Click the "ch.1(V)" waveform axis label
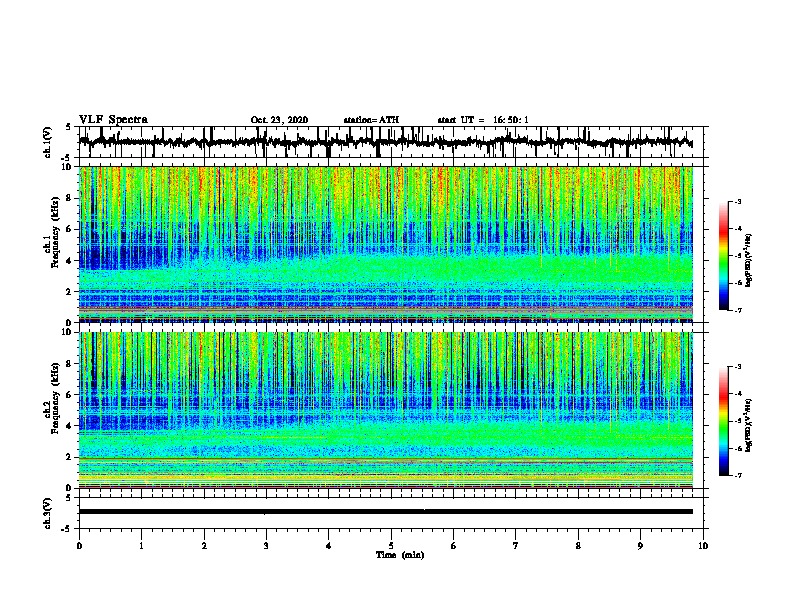792x612 pixels. tap(48, 142)
